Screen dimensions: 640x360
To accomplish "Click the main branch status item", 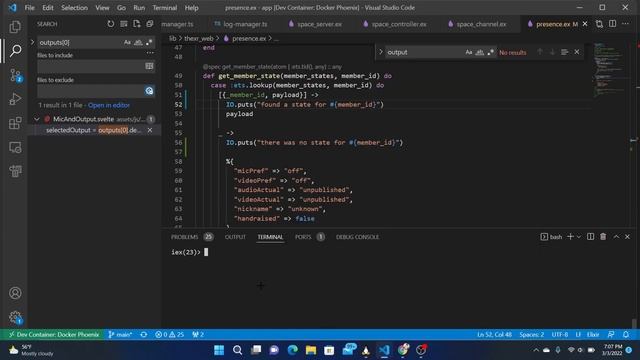I will [x=120, y=334].
